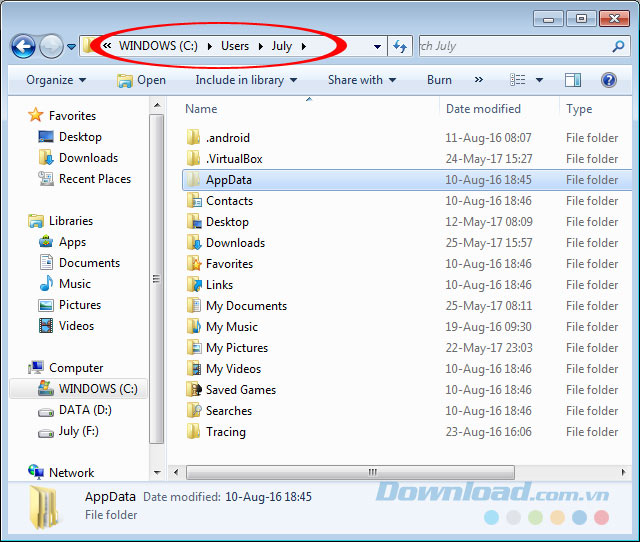Select the AppData folder row
The image size is (640, 542).
(x=407, y=180)
